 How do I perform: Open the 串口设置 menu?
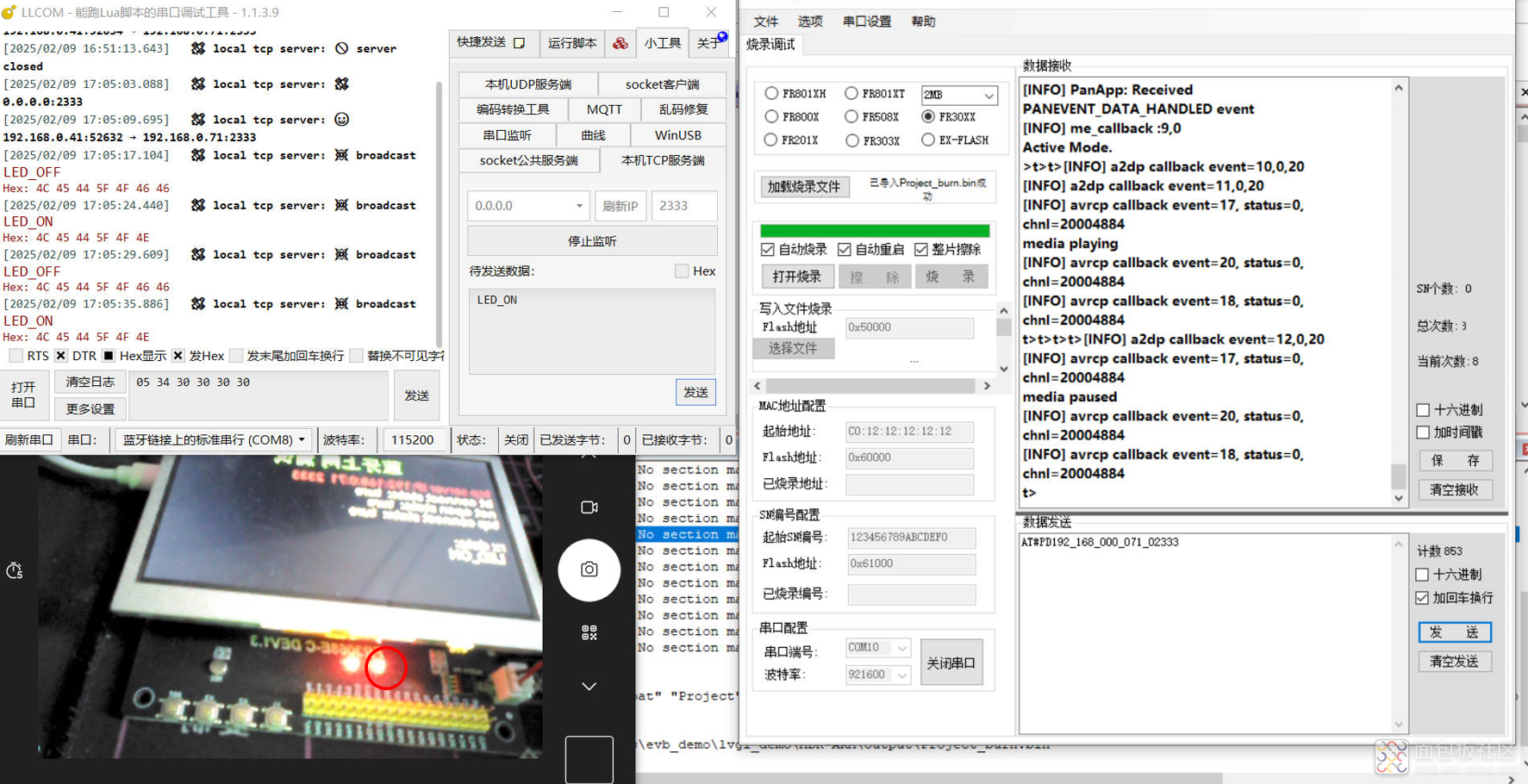point(867,22)
